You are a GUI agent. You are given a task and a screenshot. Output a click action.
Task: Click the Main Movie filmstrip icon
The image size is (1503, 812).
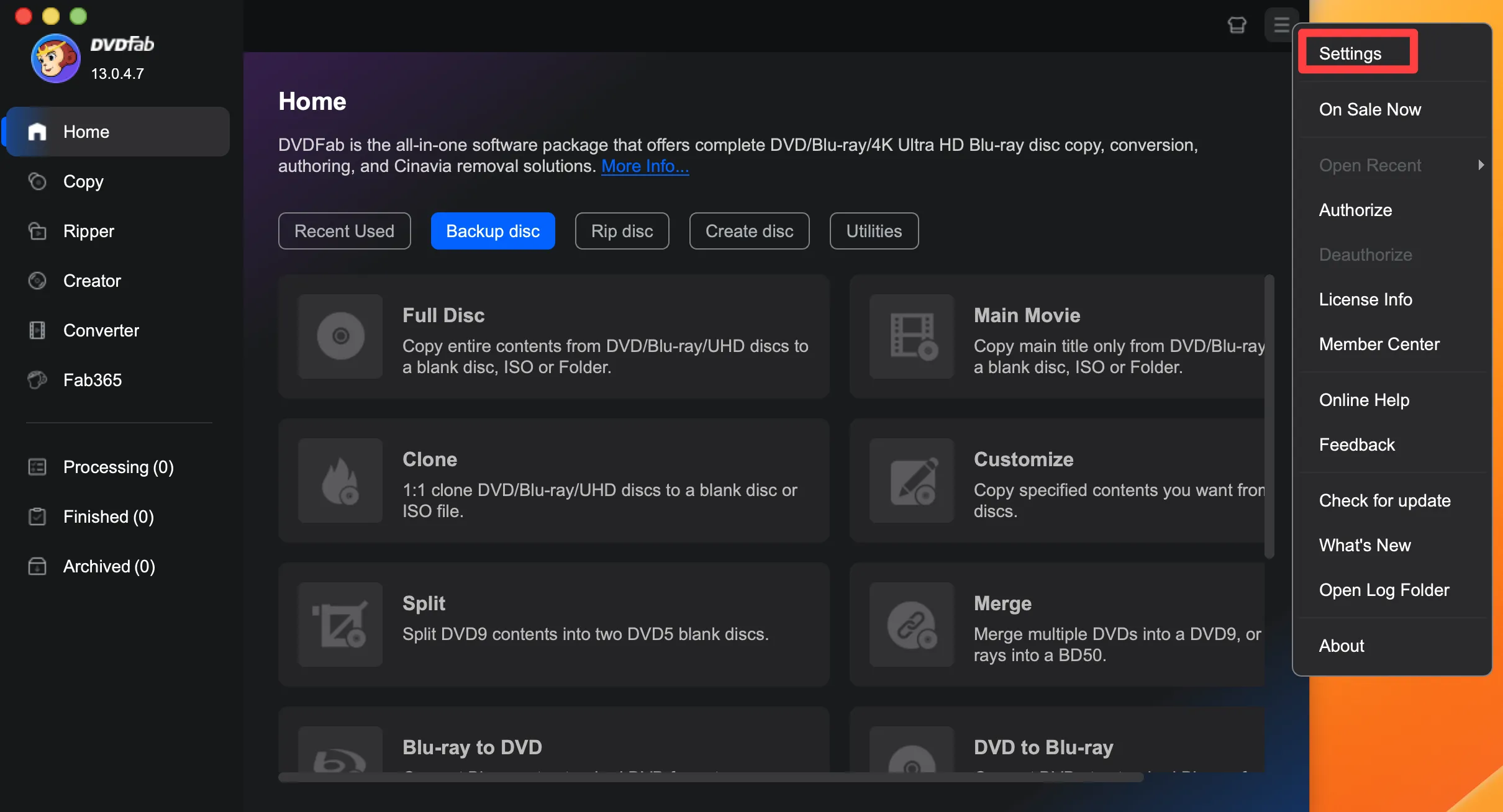pos(912,336)
